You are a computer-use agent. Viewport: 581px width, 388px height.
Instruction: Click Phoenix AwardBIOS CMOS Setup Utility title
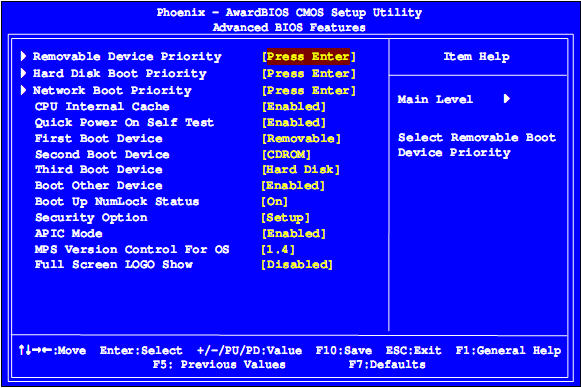coord(289,13)
